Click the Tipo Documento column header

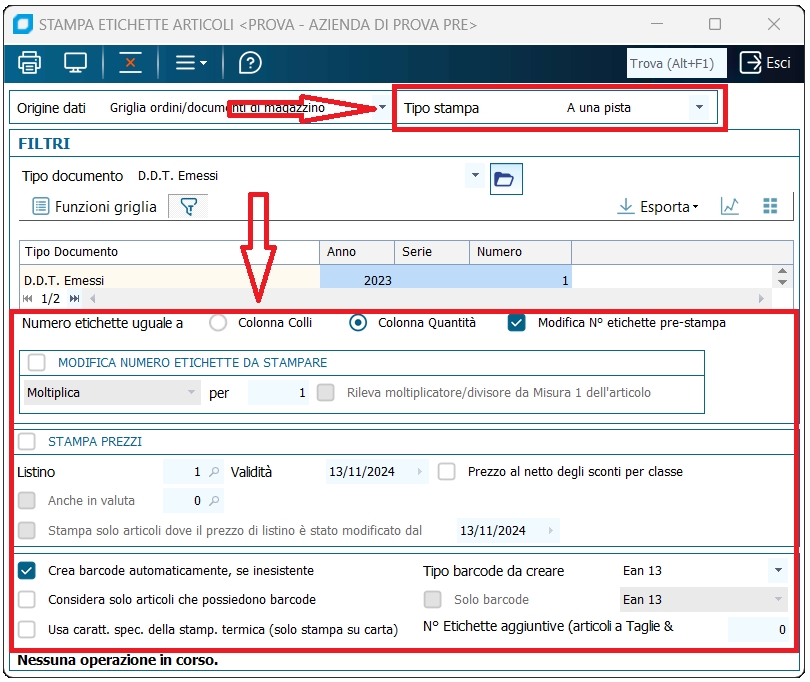[x=169, y=252]
